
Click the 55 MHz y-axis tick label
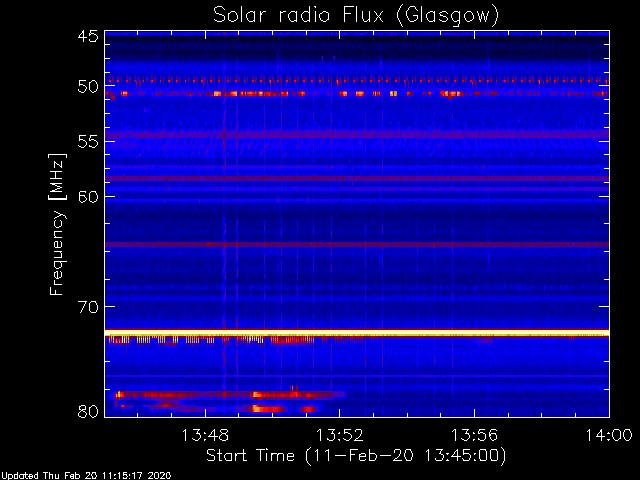tap(88, 142)
